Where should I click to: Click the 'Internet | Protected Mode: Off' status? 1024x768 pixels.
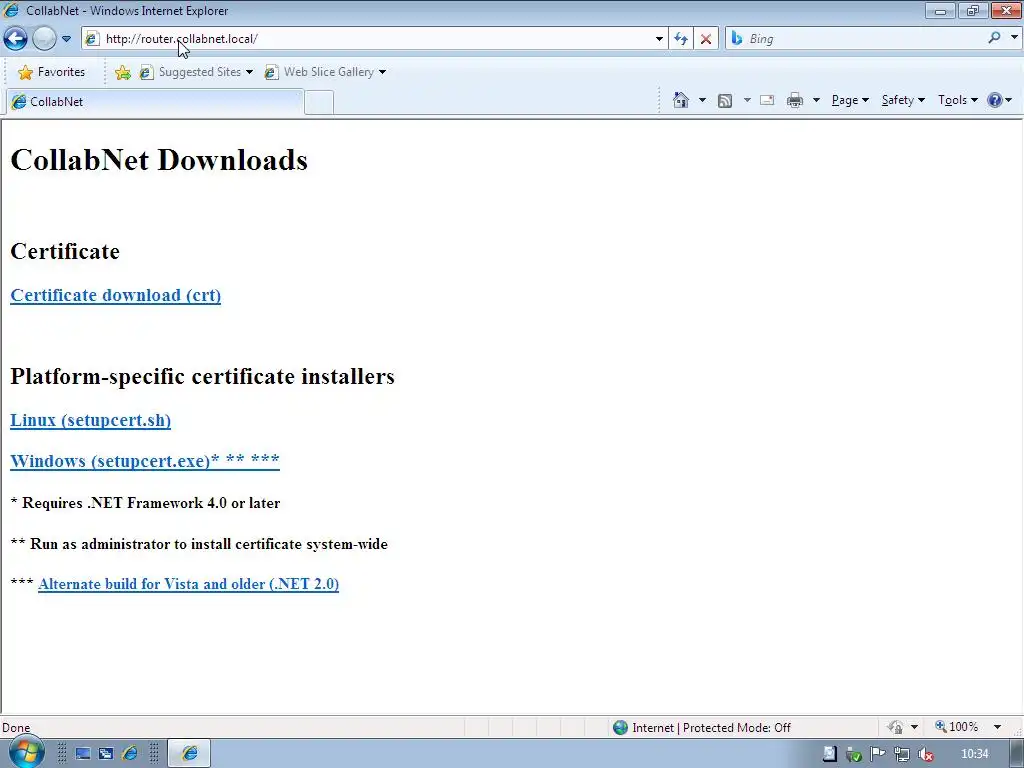click(702, 728)
